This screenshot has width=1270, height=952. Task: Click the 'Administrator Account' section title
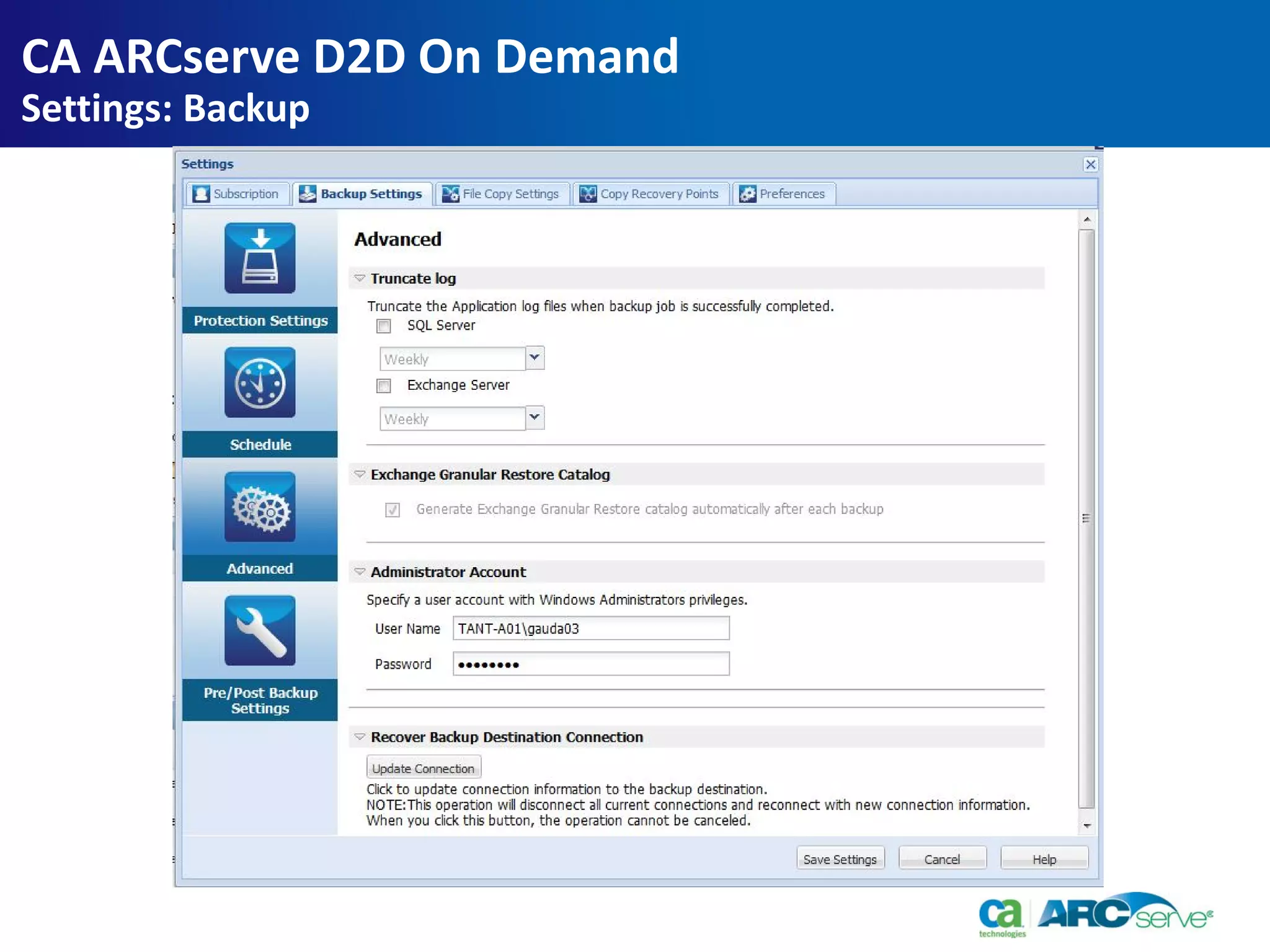[x=448, y=571]
